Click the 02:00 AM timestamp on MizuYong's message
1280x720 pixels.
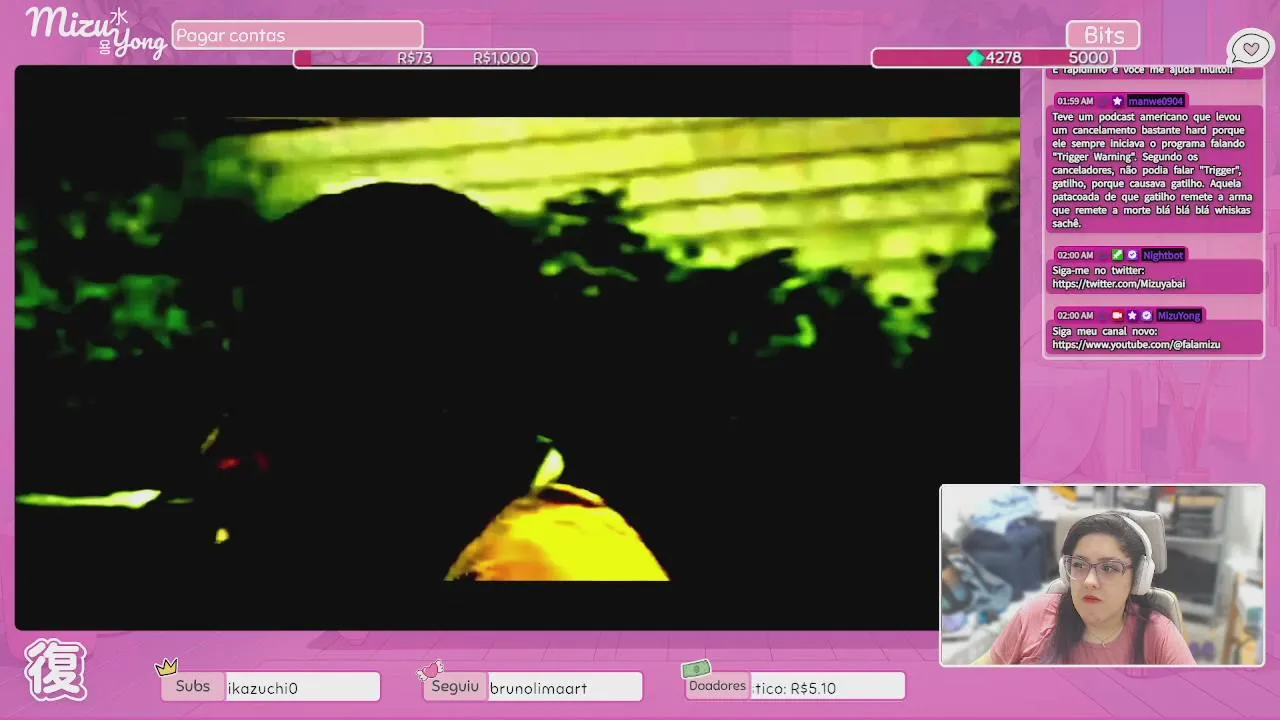(1075, 315)
